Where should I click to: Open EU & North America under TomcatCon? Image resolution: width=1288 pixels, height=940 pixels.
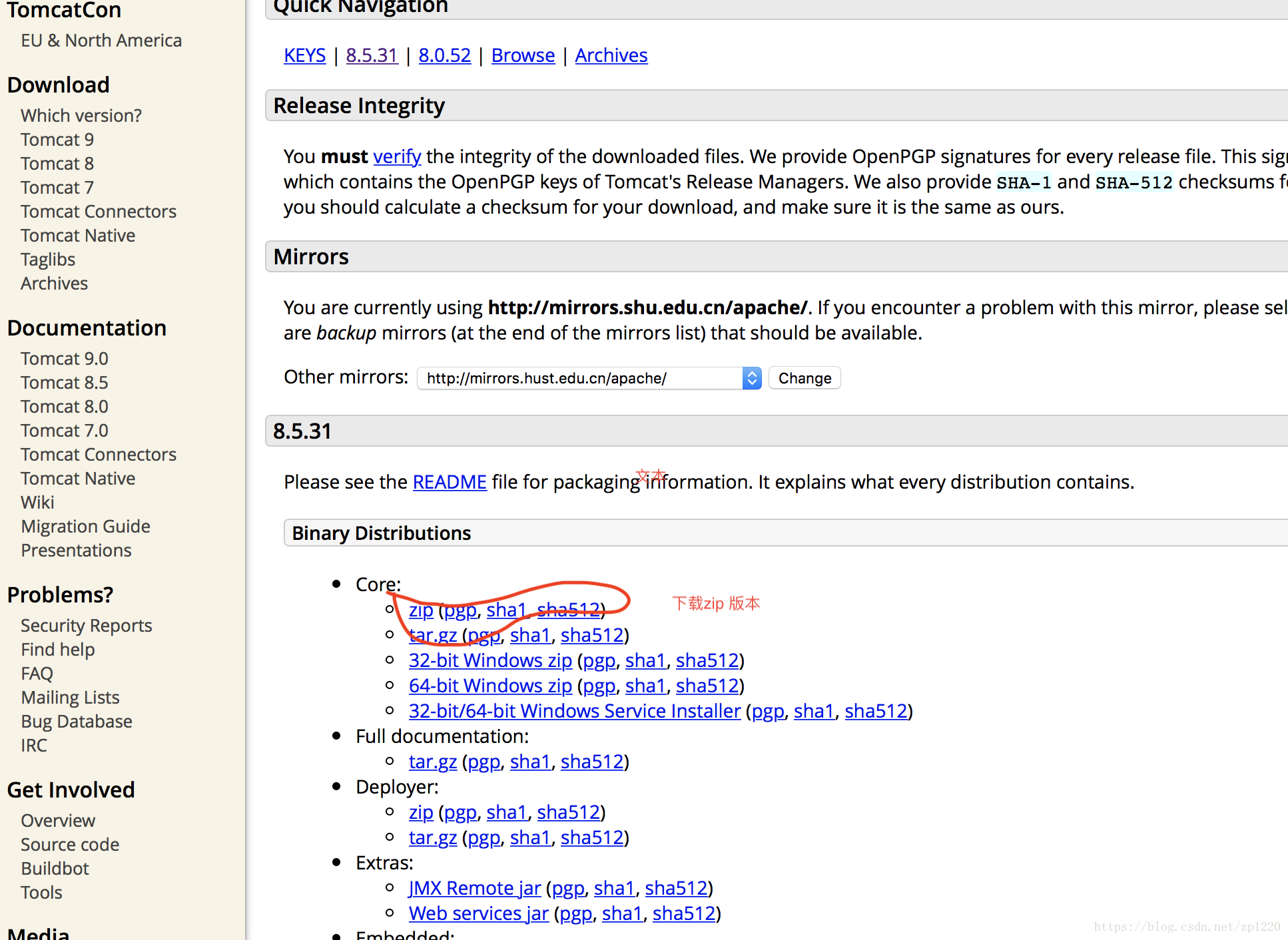click(x=101, y=41)
